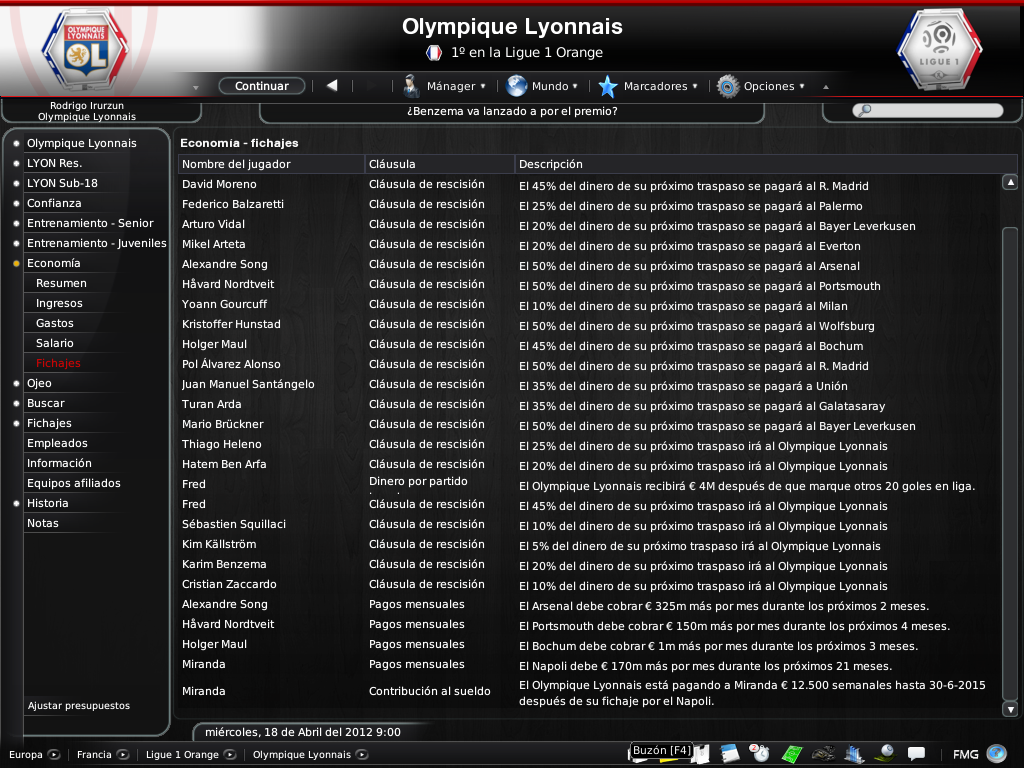Open the Marcadores dropdown menu

(x=660, y=86)
